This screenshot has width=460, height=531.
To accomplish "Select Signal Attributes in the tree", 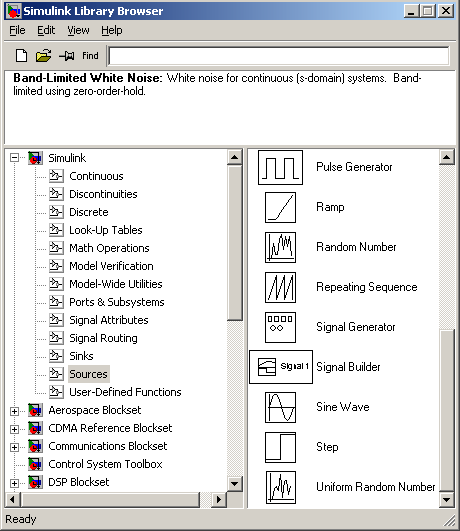I will pos(109,320).
